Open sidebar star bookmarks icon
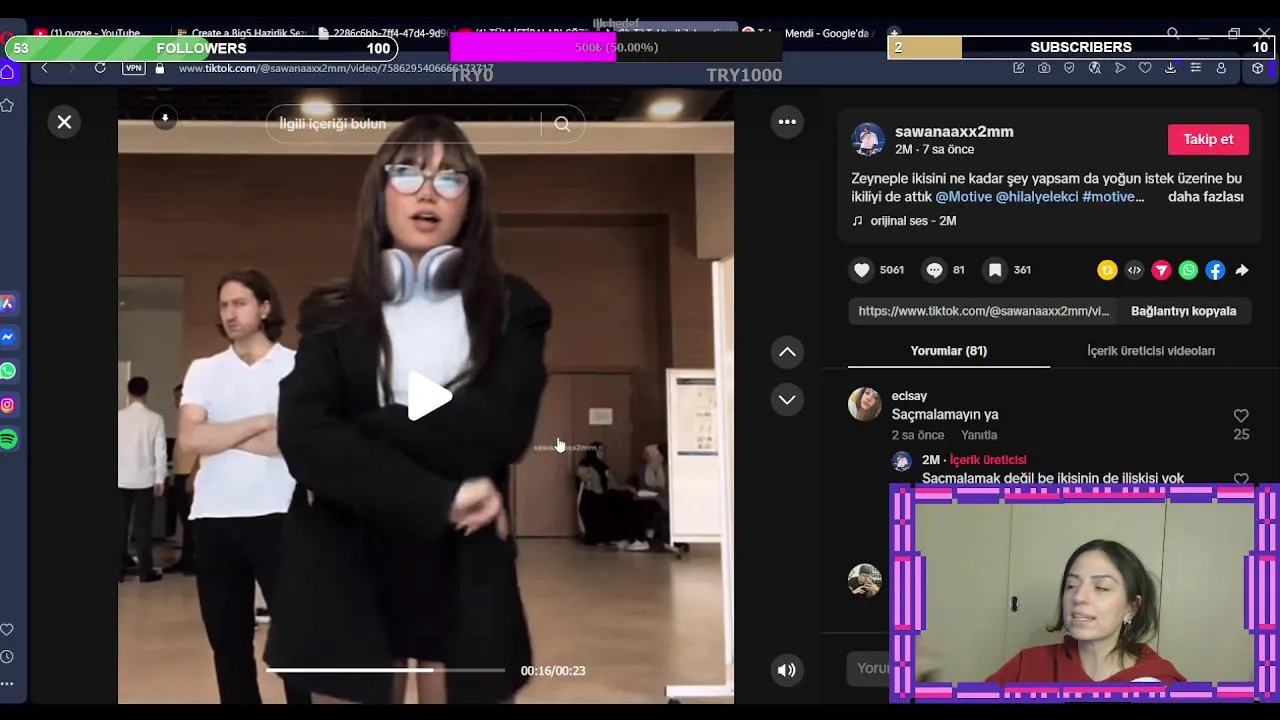 tap(7, 105)
